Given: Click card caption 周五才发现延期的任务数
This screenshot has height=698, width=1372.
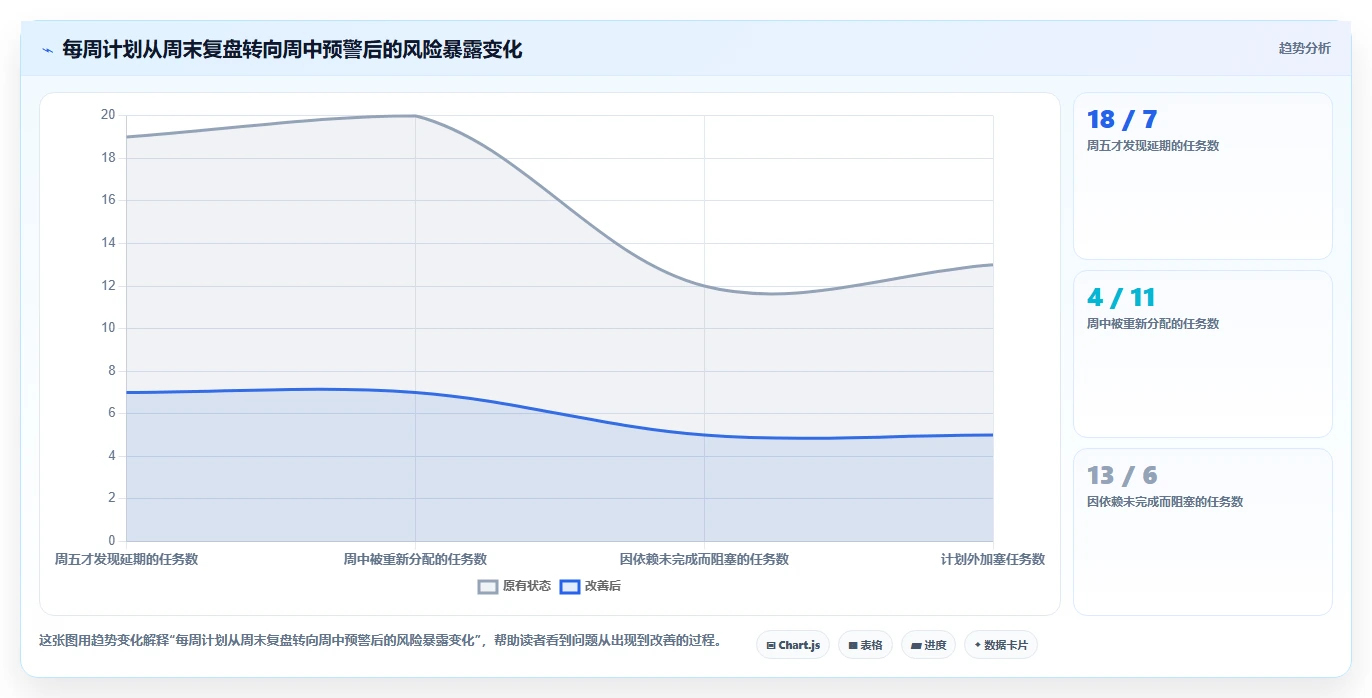Looking at the screenshot, I should [1153, 146].
